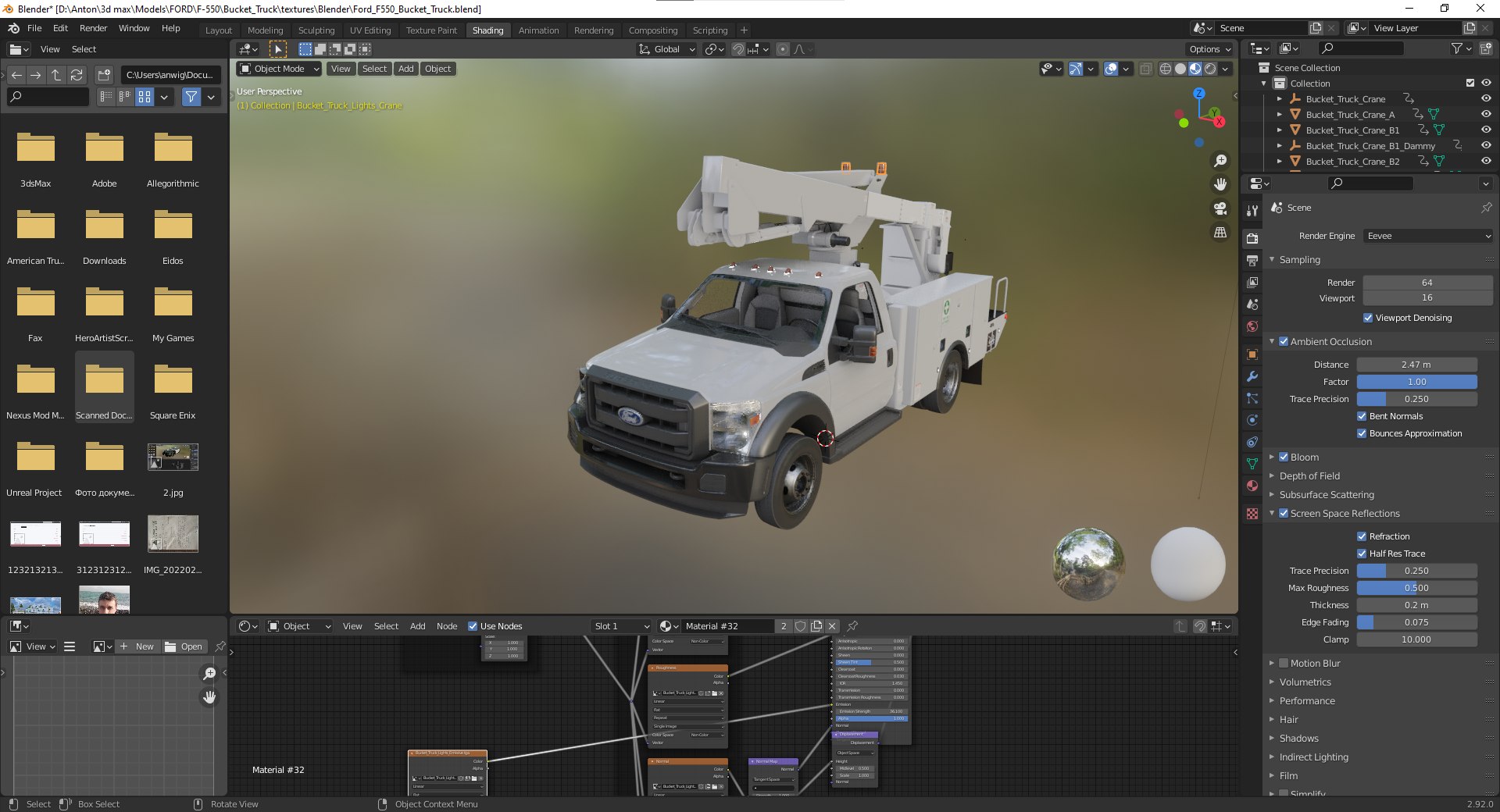Switch viewport to wireframe shading

[1166, 69]
